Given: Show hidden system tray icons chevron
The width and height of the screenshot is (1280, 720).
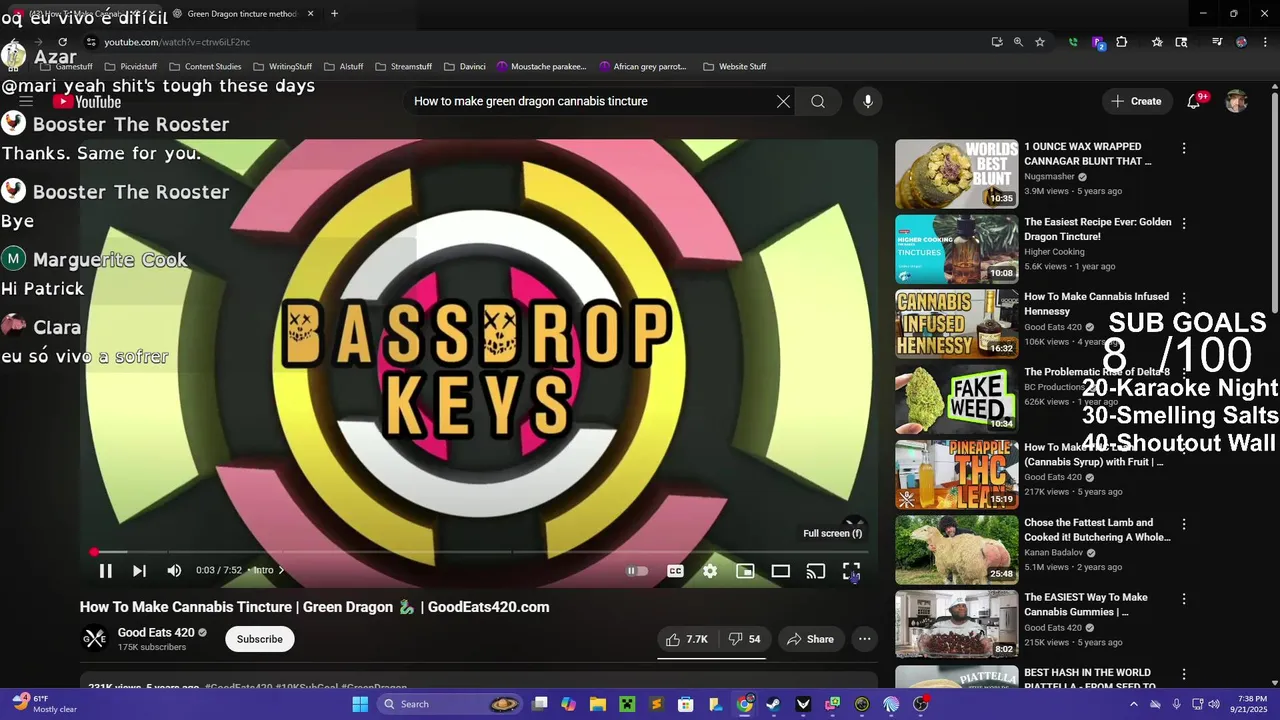Looking at the screenshot, I should click(x=1133, y=704).
